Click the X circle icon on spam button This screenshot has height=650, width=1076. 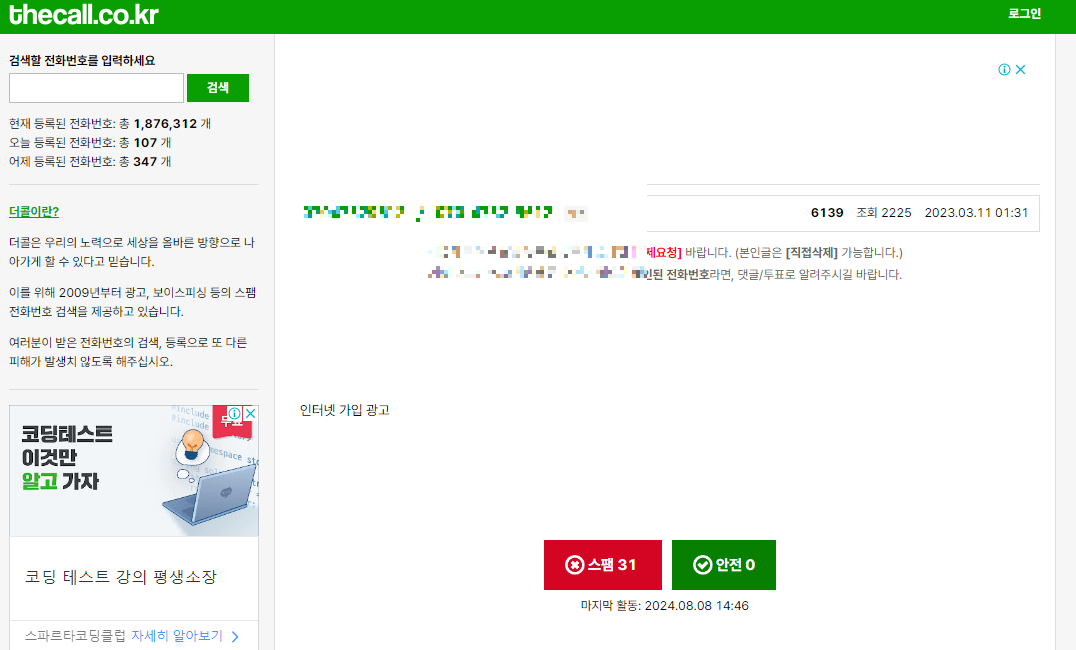574,565
